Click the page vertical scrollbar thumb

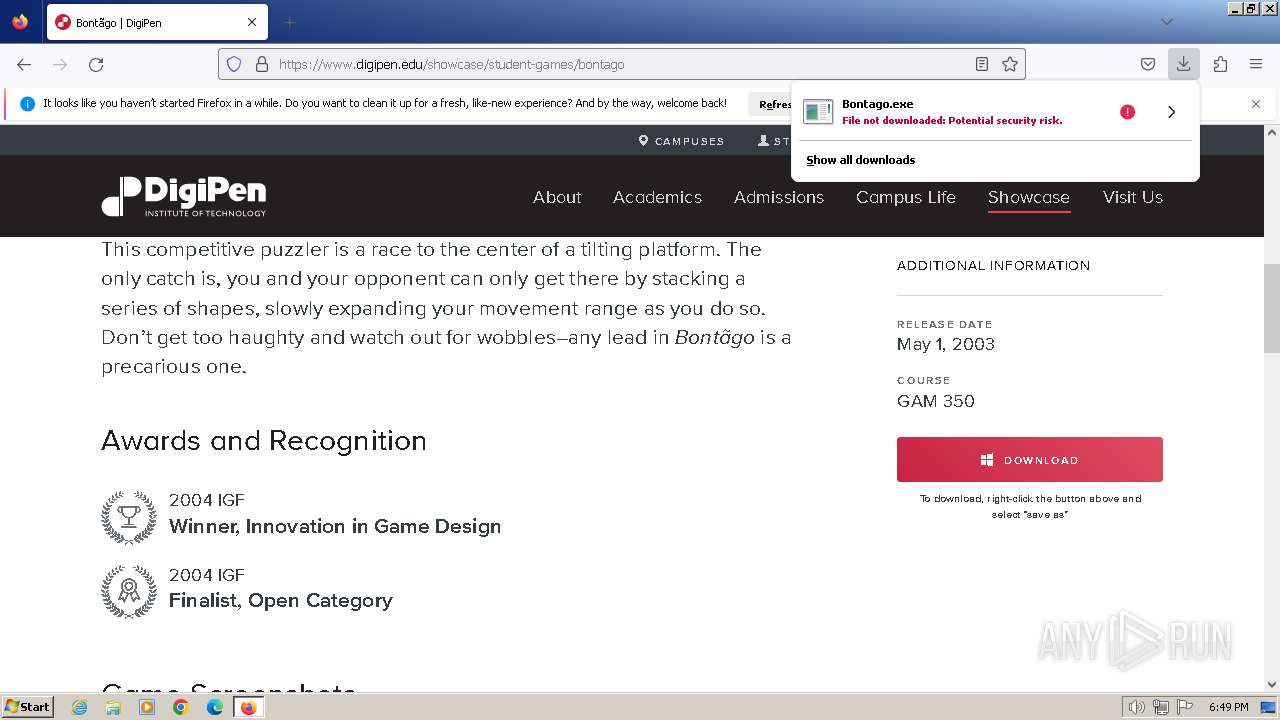(1272, 308)
